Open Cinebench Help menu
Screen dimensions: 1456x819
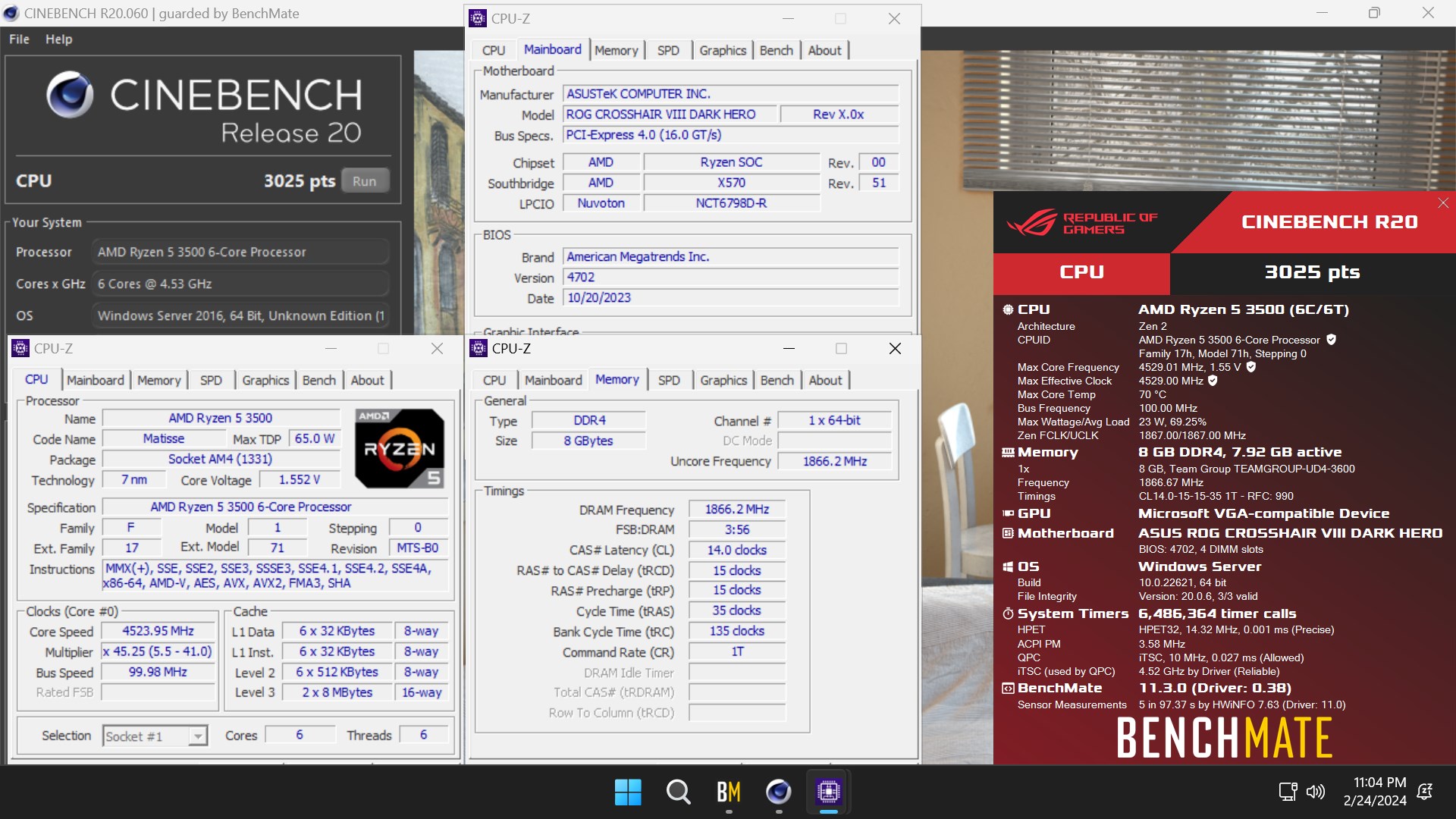(x=58, y=39)
